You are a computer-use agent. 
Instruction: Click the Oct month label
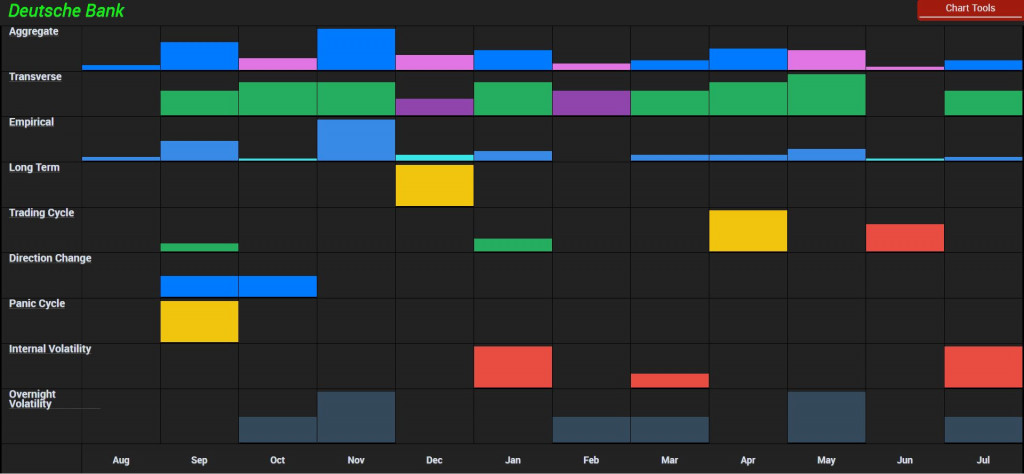click(278, 460)
